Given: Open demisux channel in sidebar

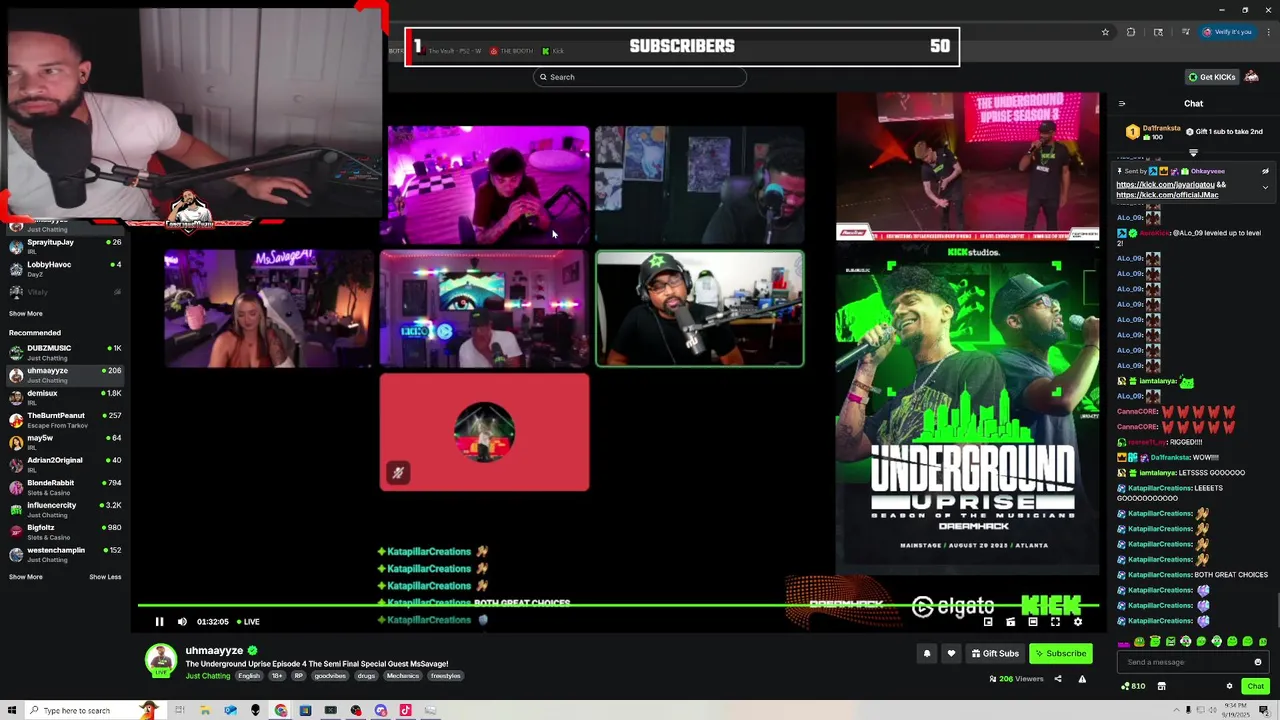Looking at the screenshot, I should (x=65, y=398).
